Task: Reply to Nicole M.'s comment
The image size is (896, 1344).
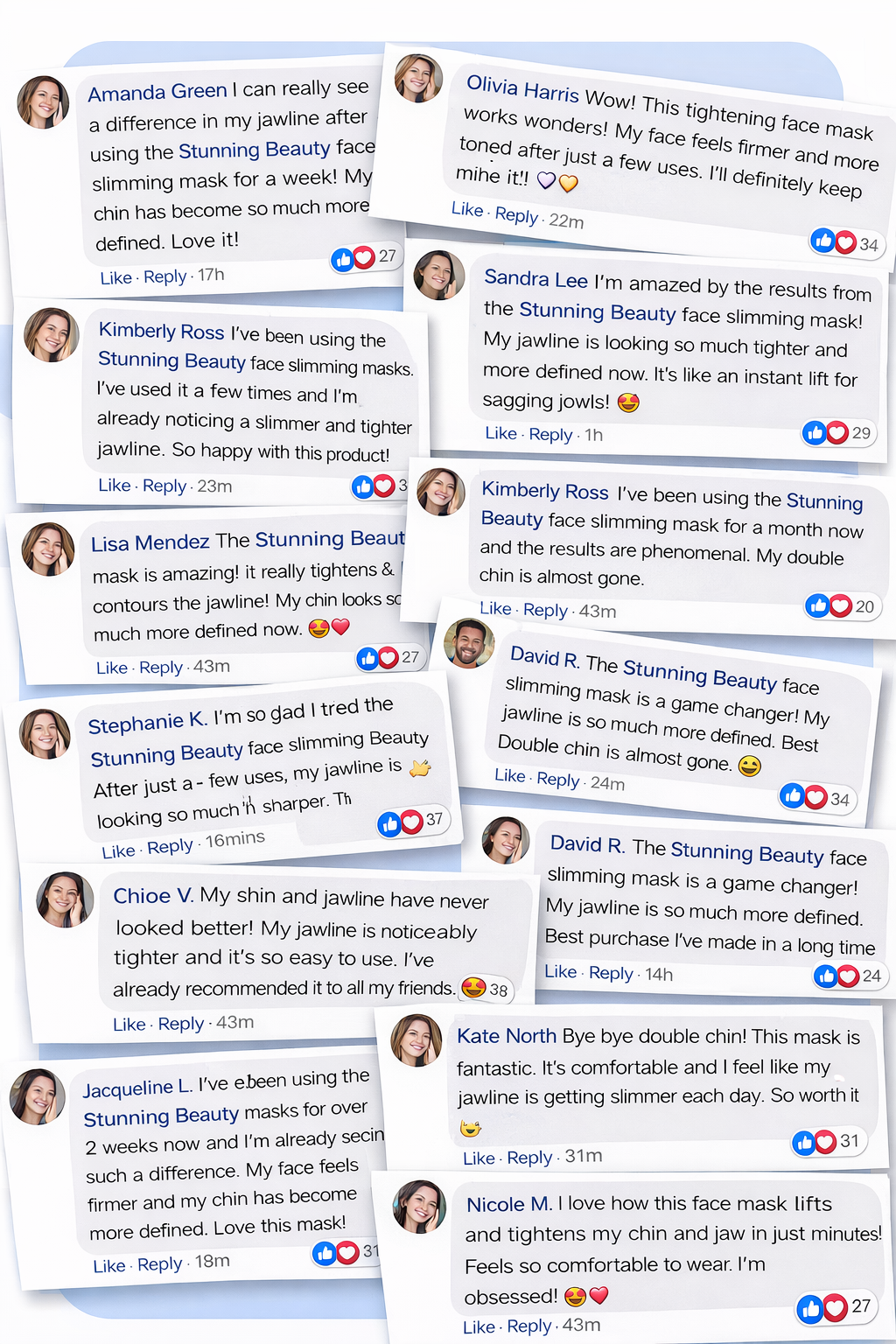Action: point(529,1326)
